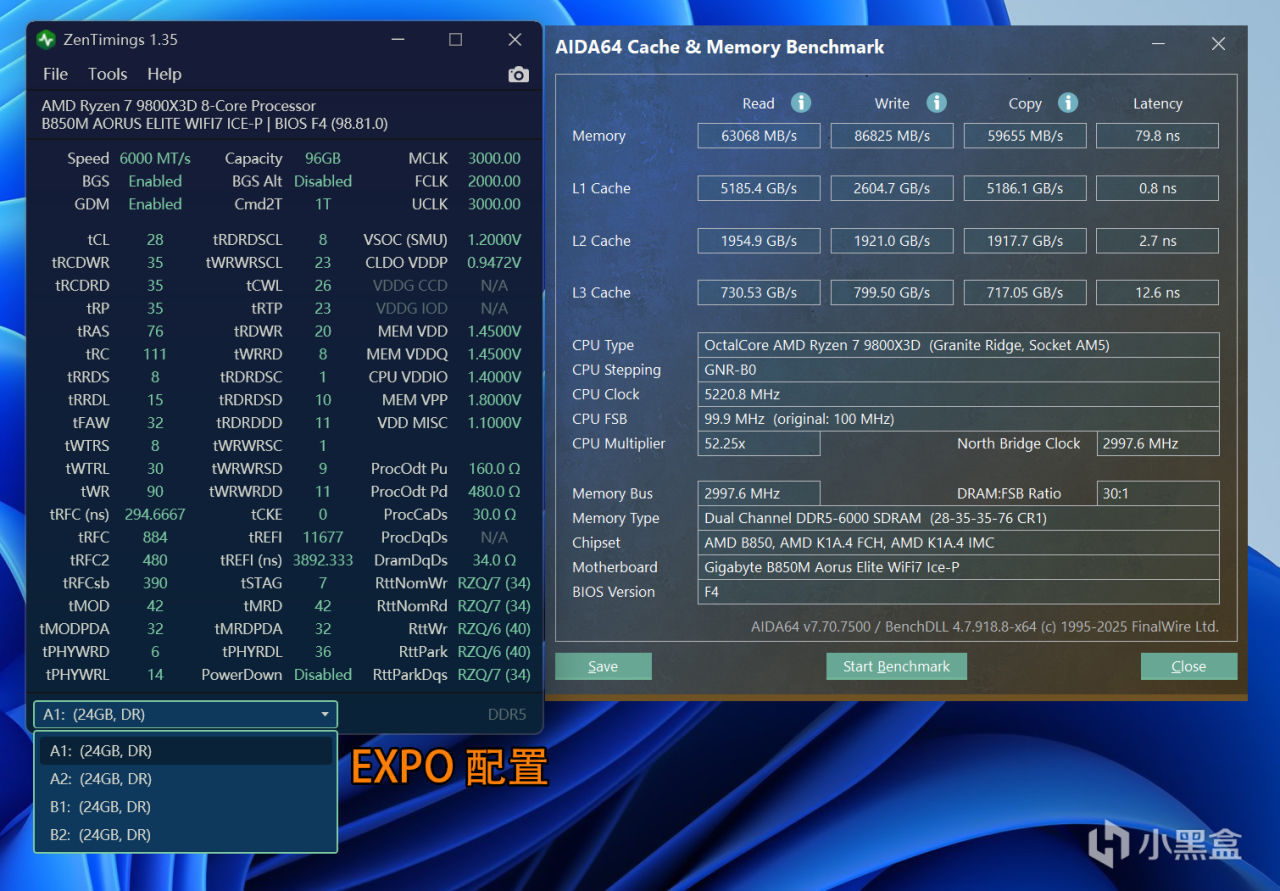1280x891 pixels.
Task: Click the AMD Ryzen 7 9800X3D processor name
Action: (x=179, y=106)
